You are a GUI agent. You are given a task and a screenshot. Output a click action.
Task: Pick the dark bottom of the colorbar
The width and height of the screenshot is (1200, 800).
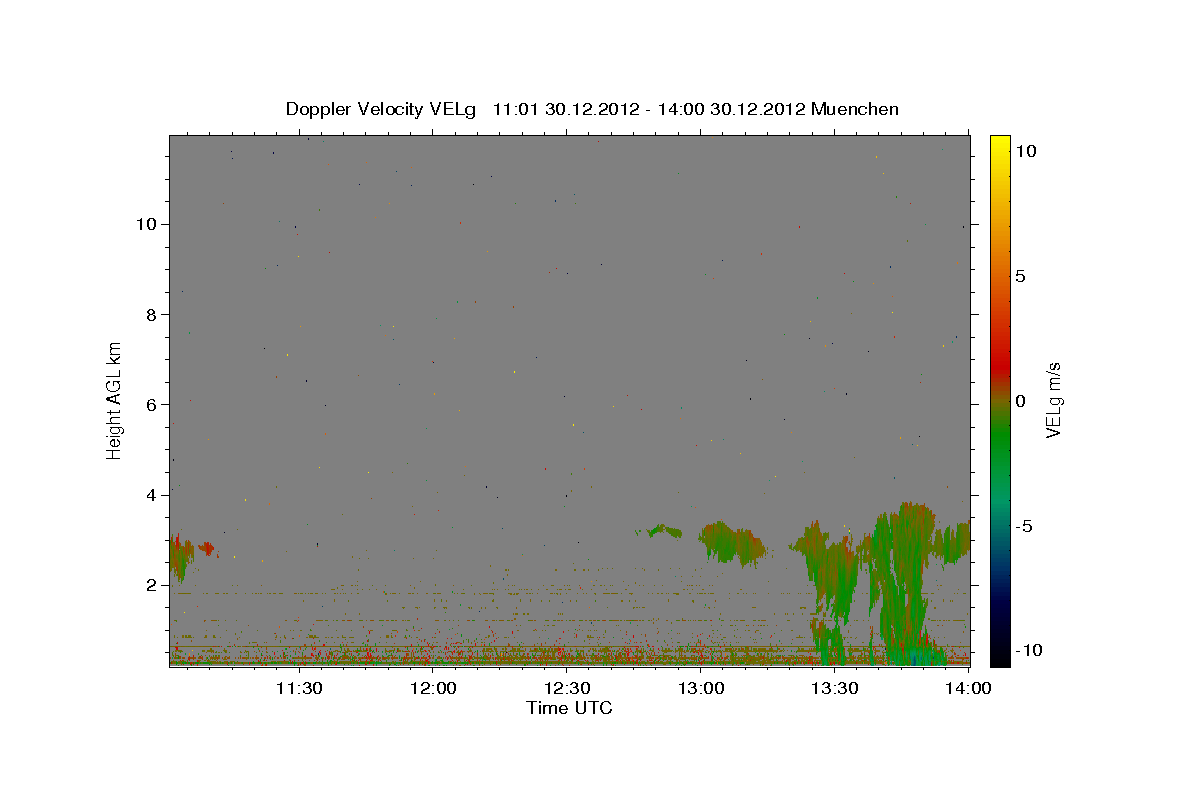tap(999, 645)
